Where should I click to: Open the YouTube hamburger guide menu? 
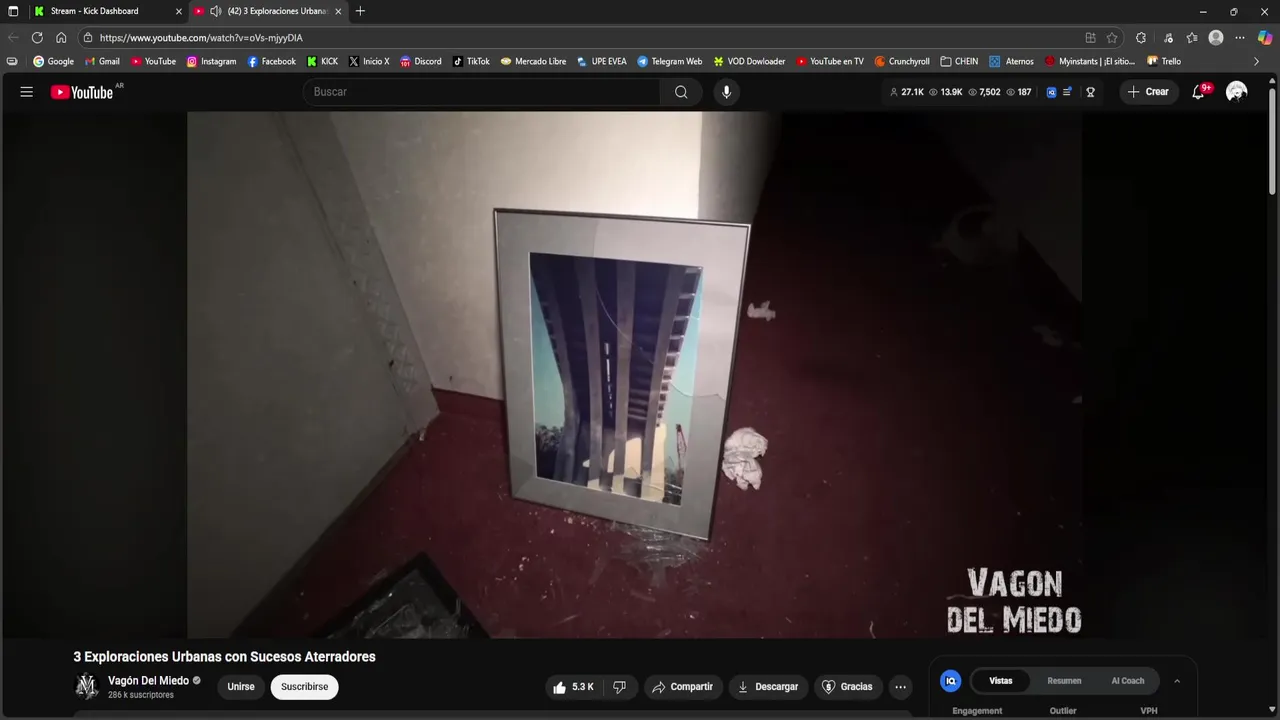27,92
